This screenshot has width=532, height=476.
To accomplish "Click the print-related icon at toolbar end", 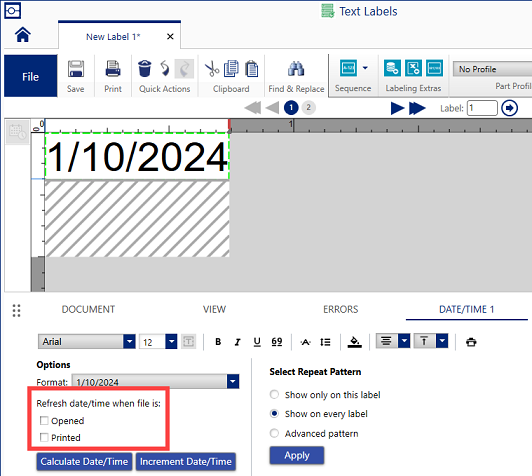I will point(471,342).
